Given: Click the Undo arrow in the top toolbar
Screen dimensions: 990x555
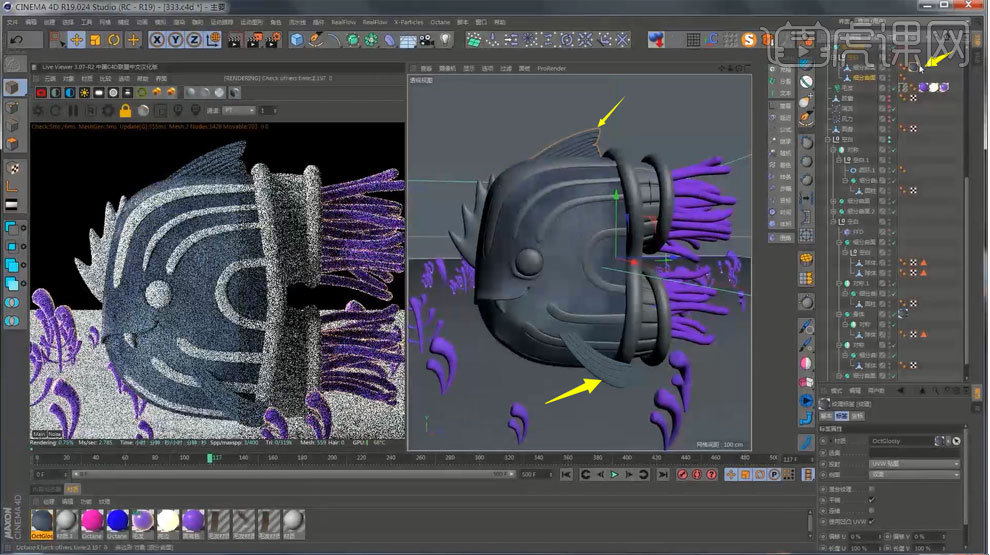Looking at the screenshot, I should click(x=16, y=40).
